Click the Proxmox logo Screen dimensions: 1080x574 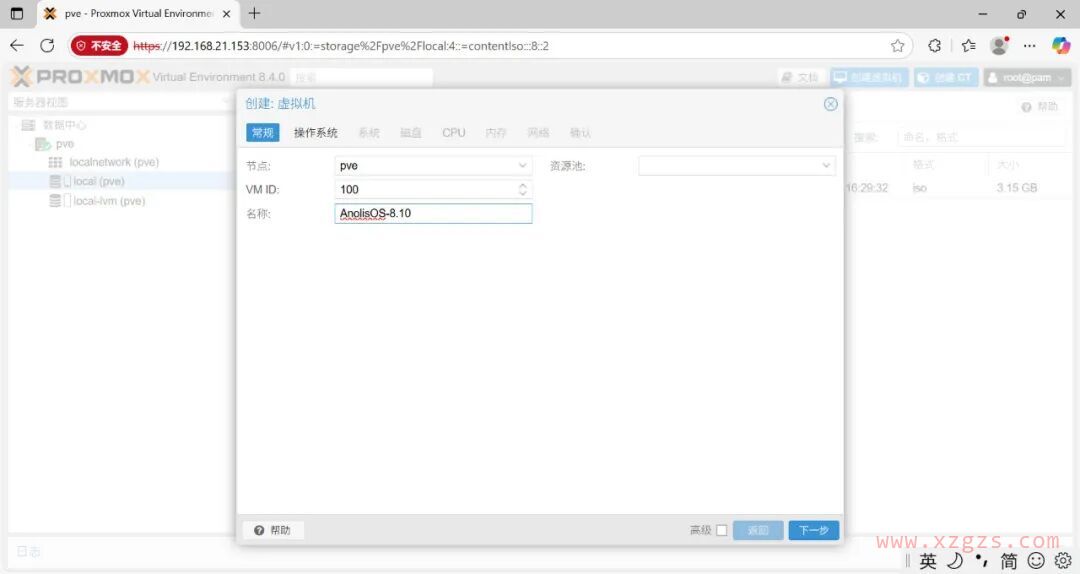tap(80, 77)
